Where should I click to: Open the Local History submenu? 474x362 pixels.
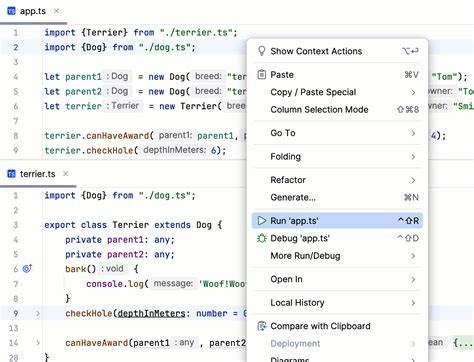337,303
